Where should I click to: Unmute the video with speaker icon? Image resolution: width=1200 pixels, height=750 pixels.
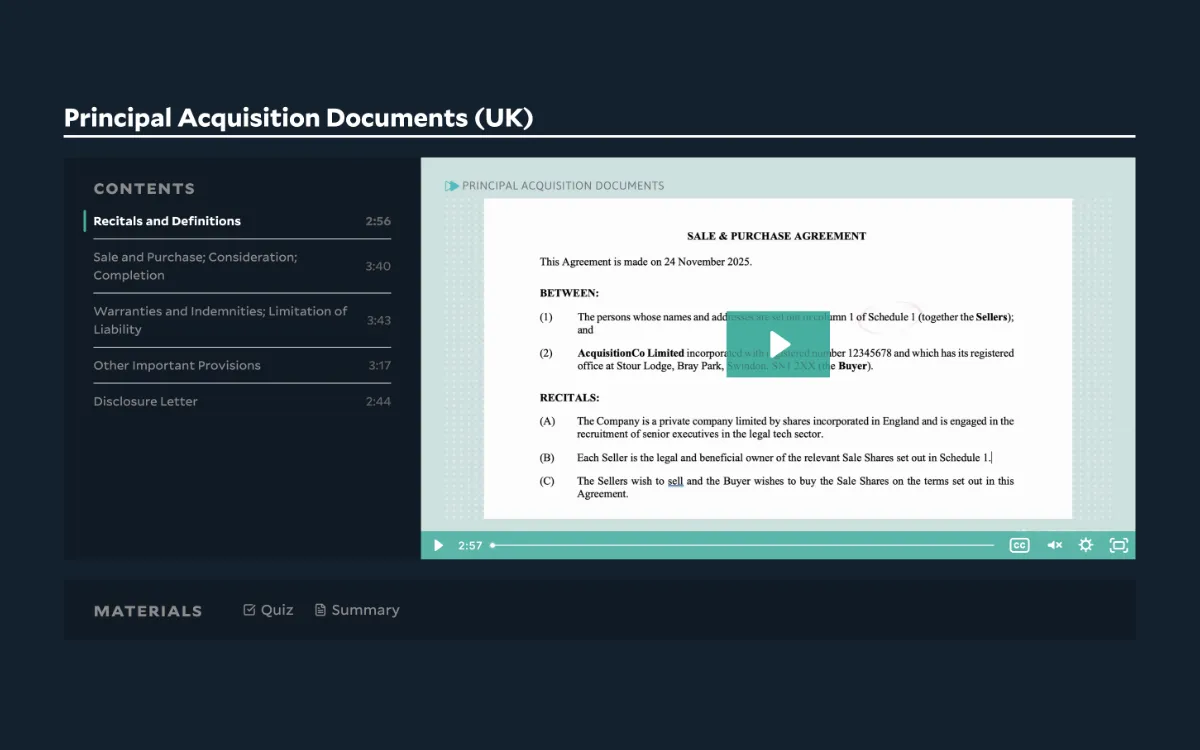1054,545
